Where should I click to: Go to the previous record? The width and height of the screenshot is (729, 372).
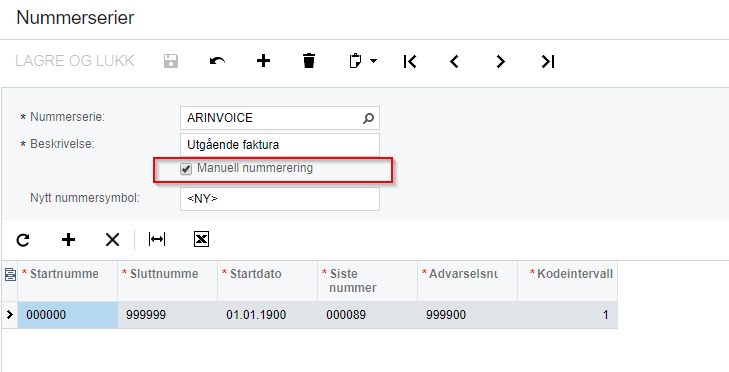point(454,61)
